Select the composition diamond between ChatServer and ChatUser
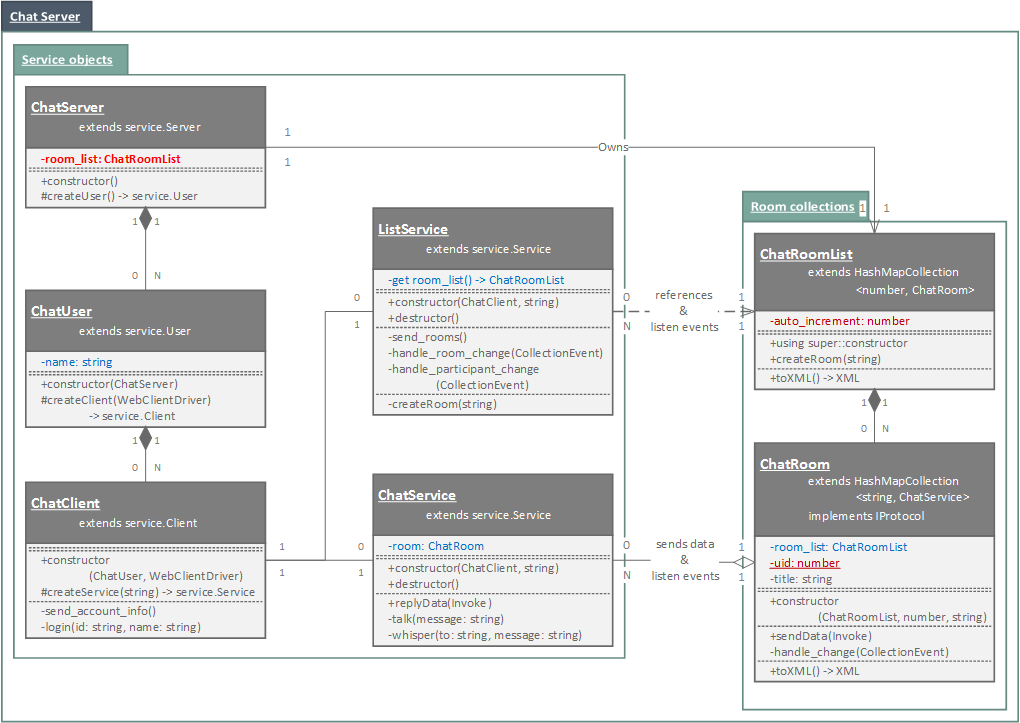The width and height of the screenshot is (1020, 723). pos(143,220)
